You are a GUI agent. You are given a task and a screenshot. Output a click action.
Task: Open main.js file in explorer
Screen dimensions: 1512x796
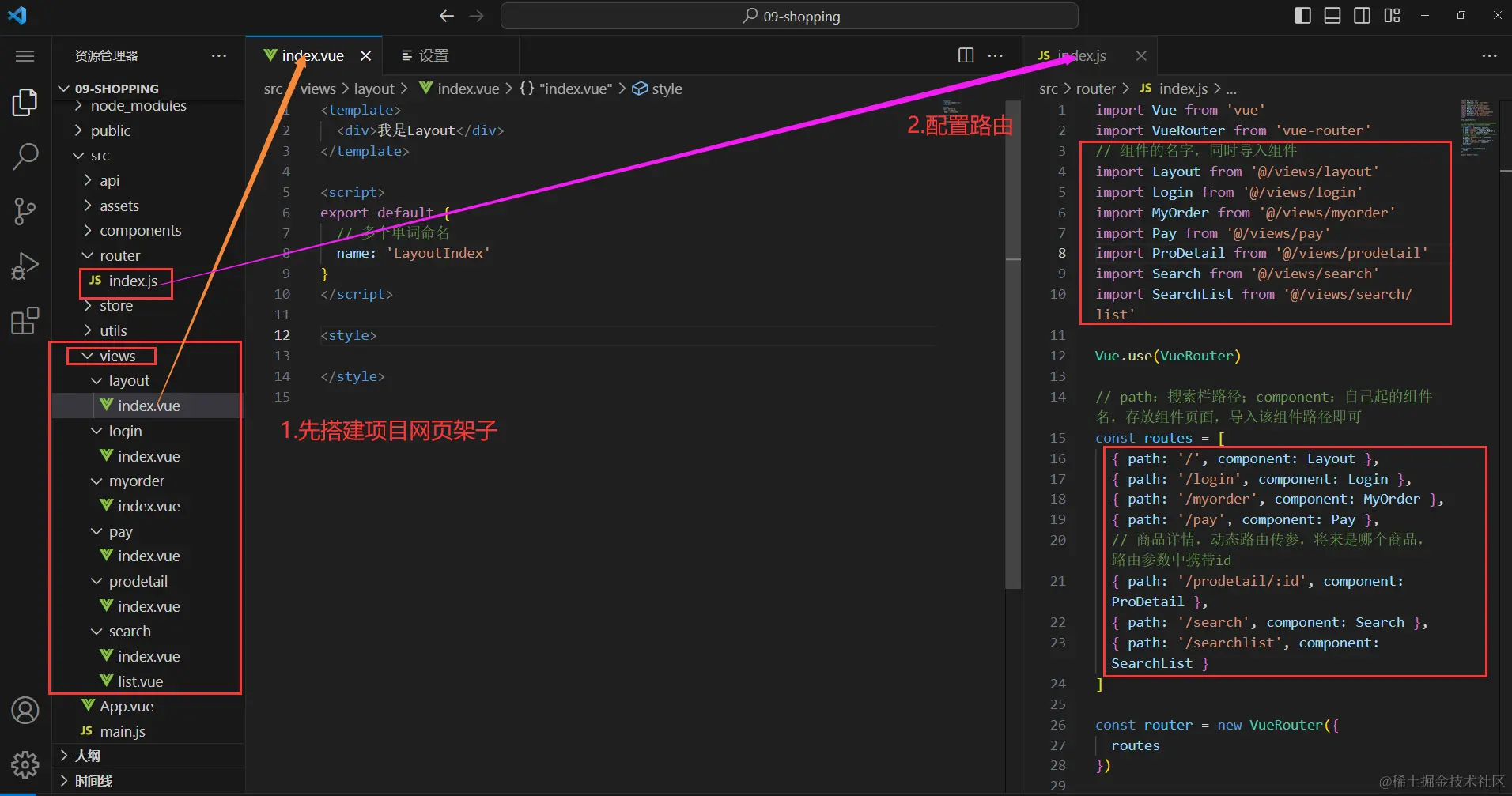pos(123,732)
